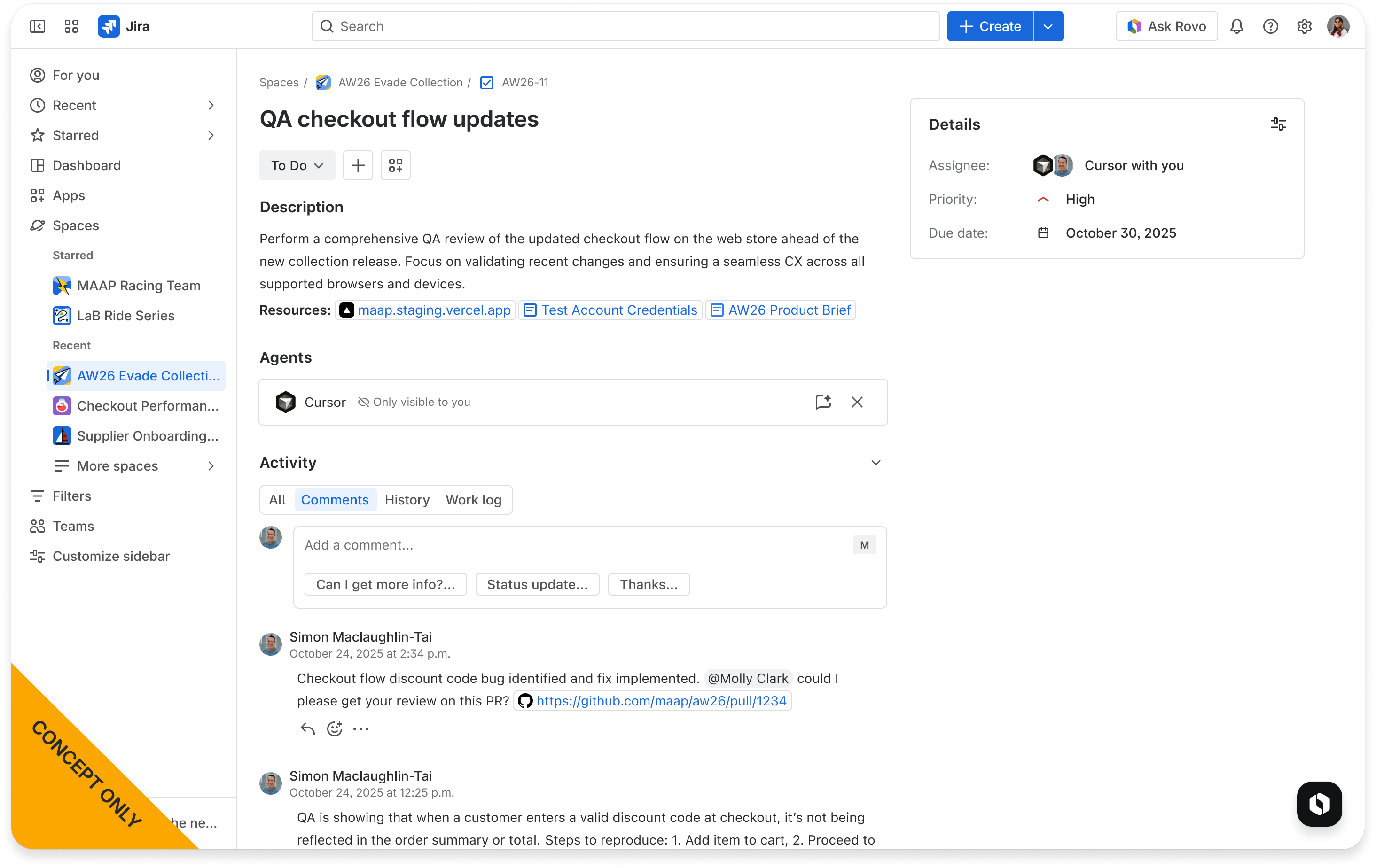Click AW26 Evade Collection in the breadcrumb
Viewport: 1376px width, 868px height.
[400, 83]
